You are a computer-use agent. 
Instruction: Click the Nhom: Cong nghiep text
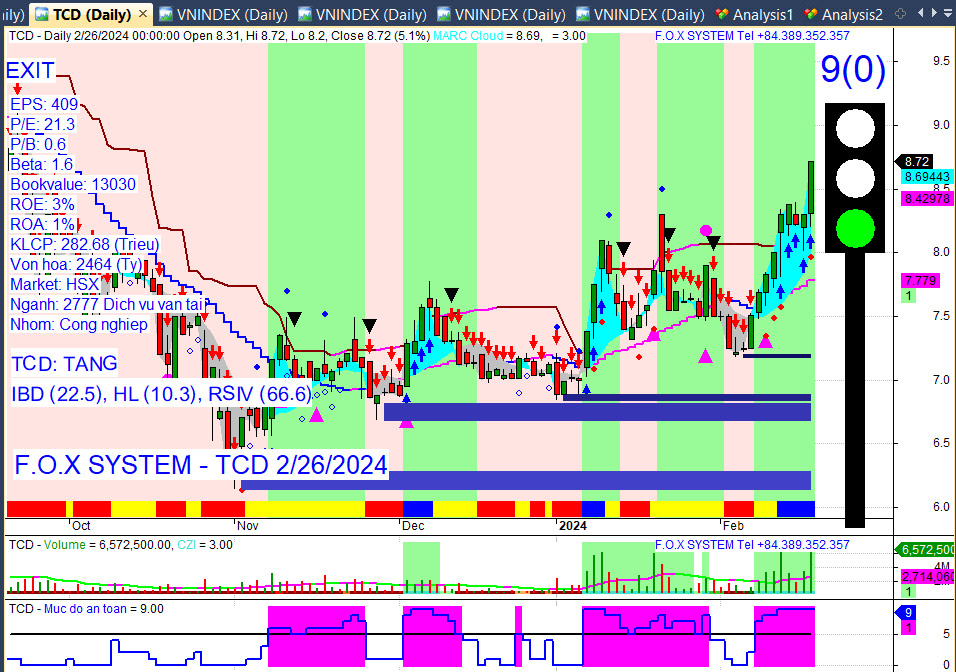(x=79, y=324)
